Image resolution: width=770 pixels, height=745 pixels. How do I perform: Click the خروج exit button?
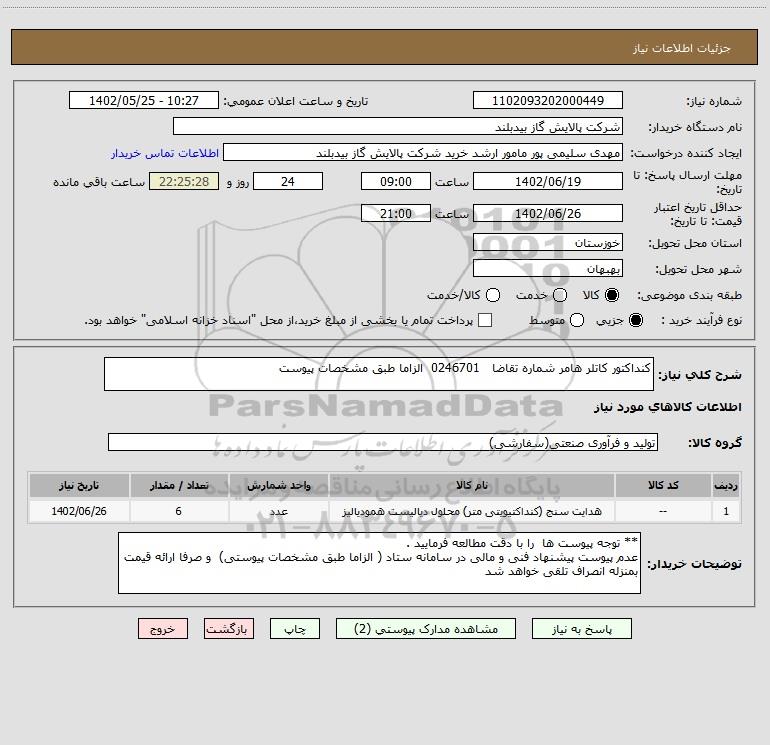[163, 629]
